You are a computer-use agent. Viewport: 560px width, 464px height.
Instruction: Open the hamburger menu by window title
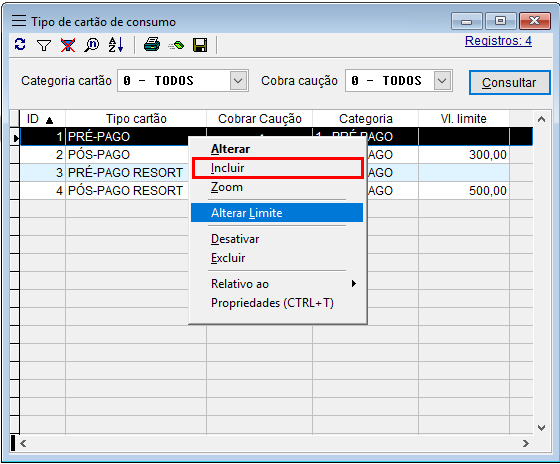click(19, 21)
